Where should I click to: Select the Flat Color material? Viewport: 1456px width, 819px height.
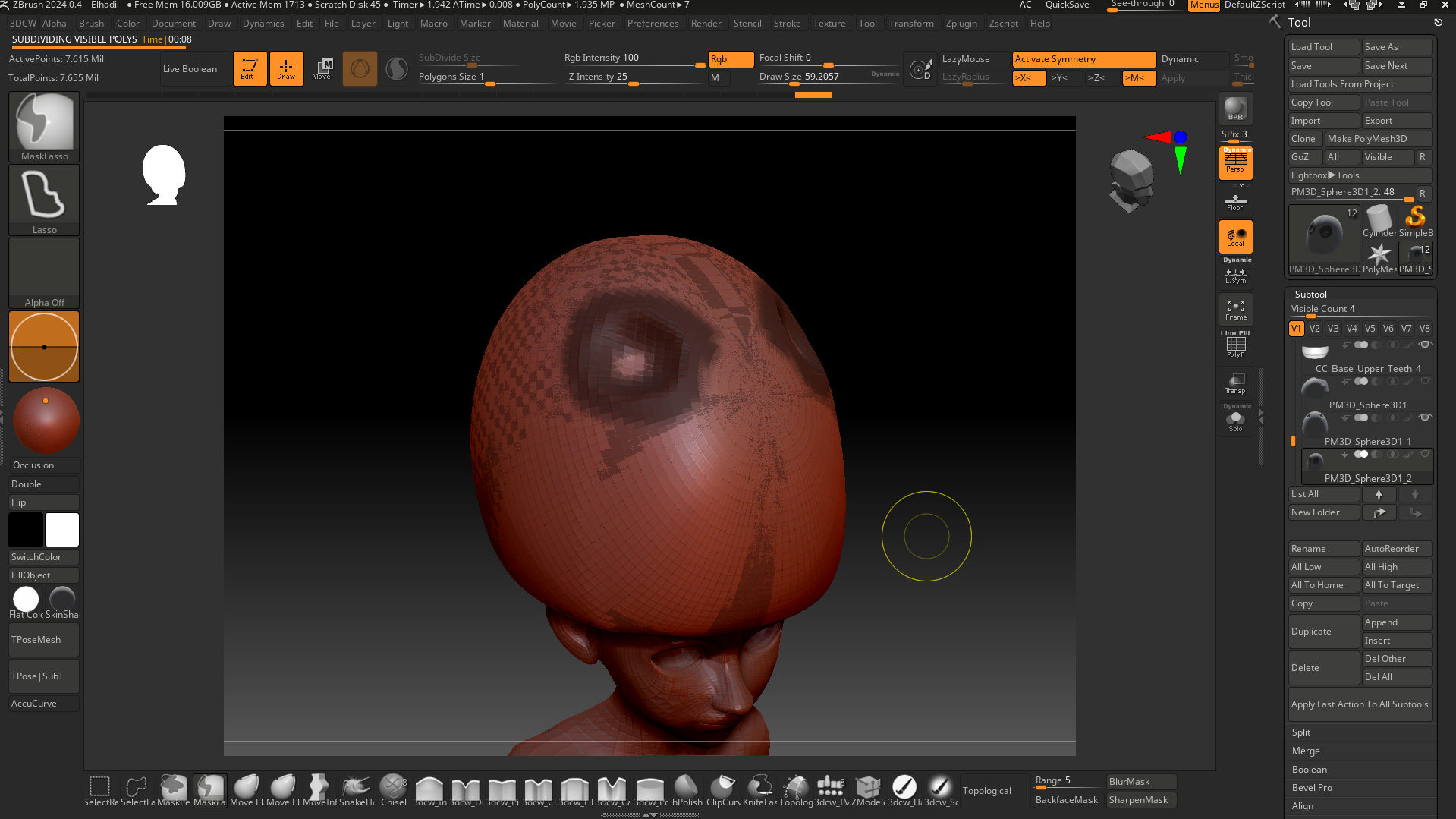coord(26,603)
